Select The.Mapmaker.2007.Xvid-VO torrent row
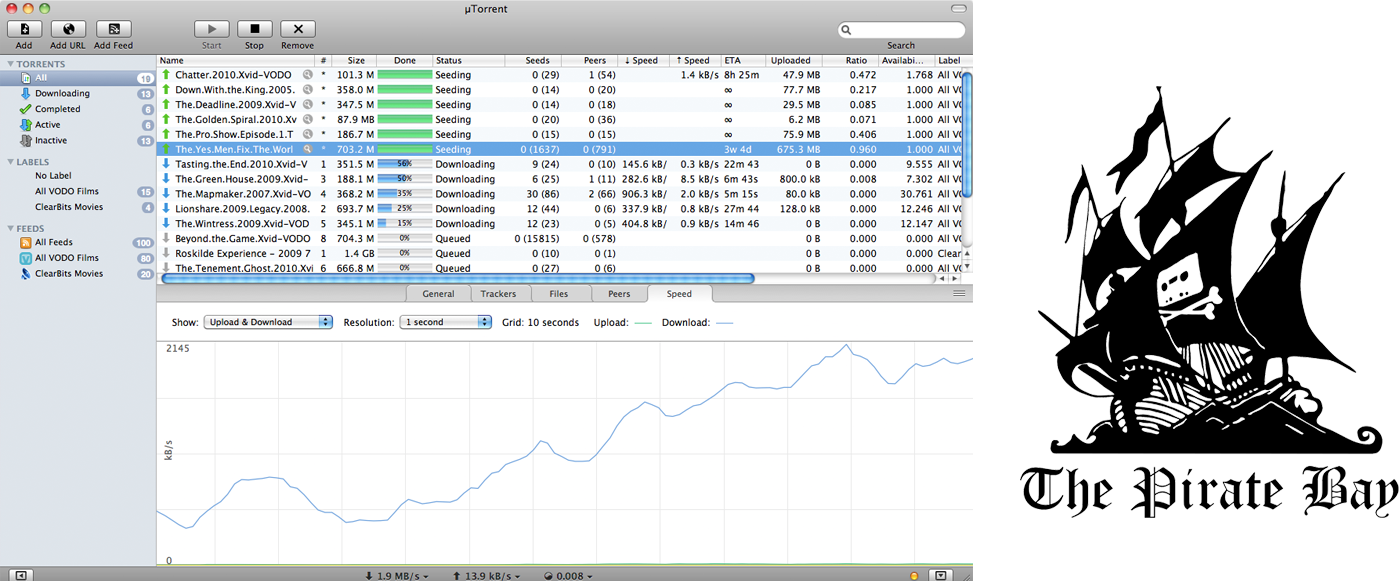This screenshot has width=1399, height=581. pos(560,194)
